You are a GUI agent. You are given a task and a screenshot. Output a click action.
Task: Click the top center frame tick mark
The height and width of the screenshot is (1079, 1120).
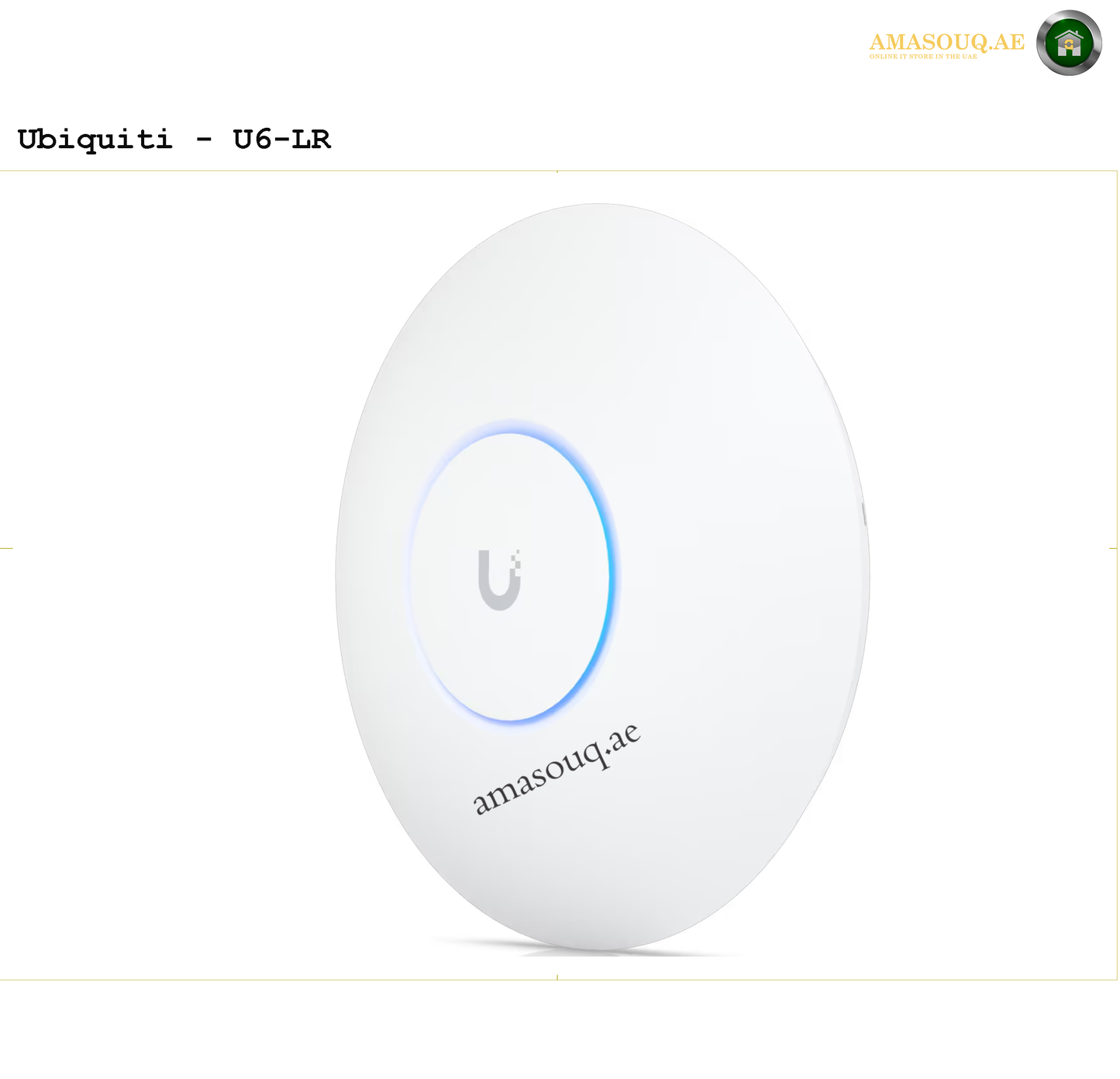tap(557, 171)
